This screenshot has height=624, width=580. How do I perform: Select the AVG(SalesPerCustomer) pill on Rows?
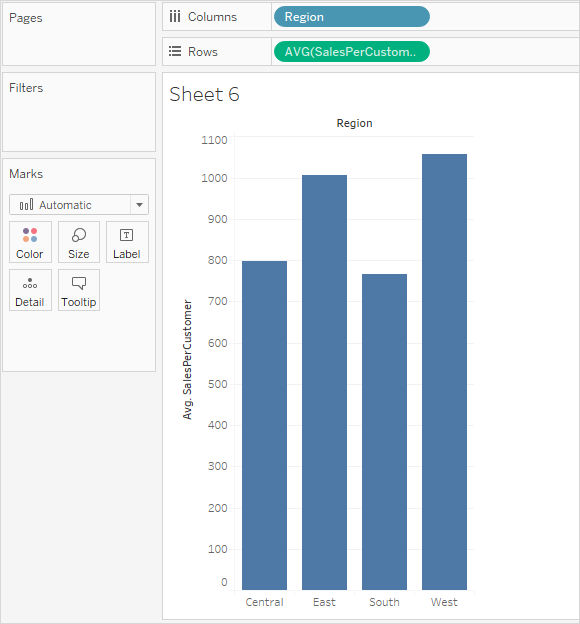[x=352, y=52]
